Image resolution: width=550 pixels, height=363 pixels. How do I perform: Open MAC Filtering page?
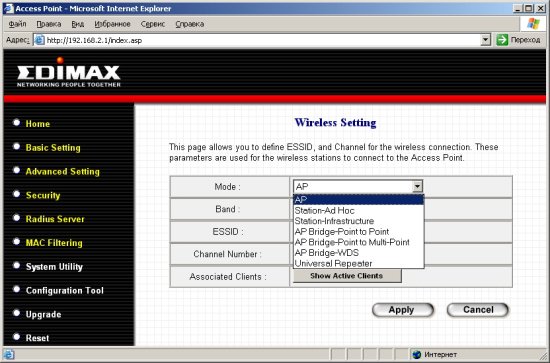(x=54, y=243)
